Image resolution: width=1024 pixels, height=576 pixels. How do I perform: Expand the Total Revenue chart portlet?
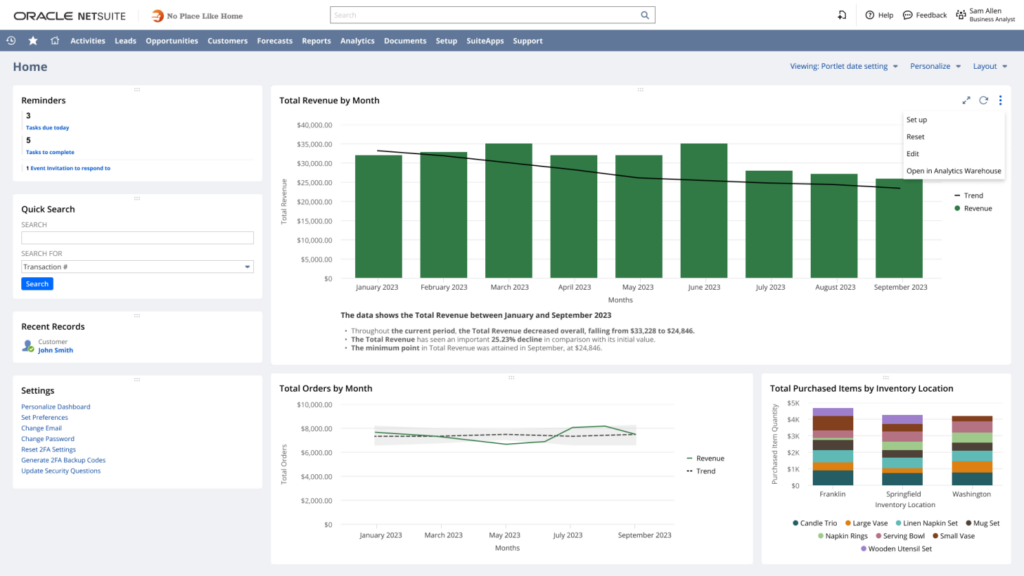966,100
